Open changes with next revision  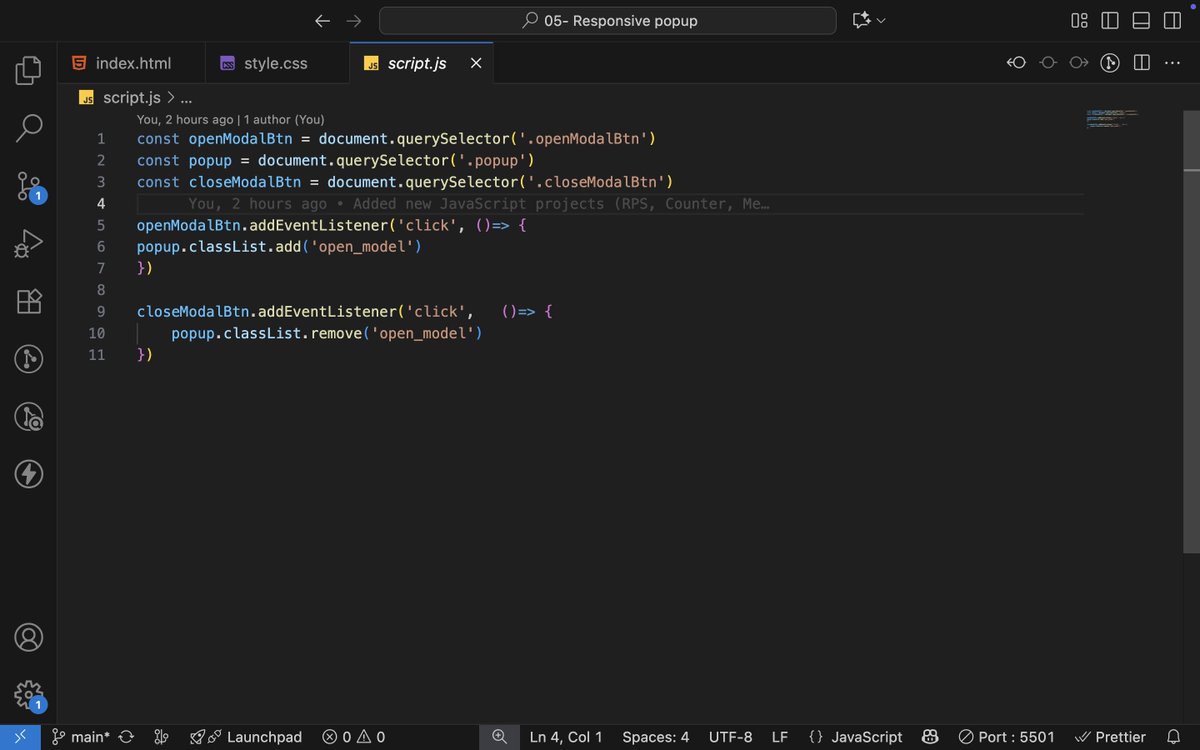point(1079,63)
